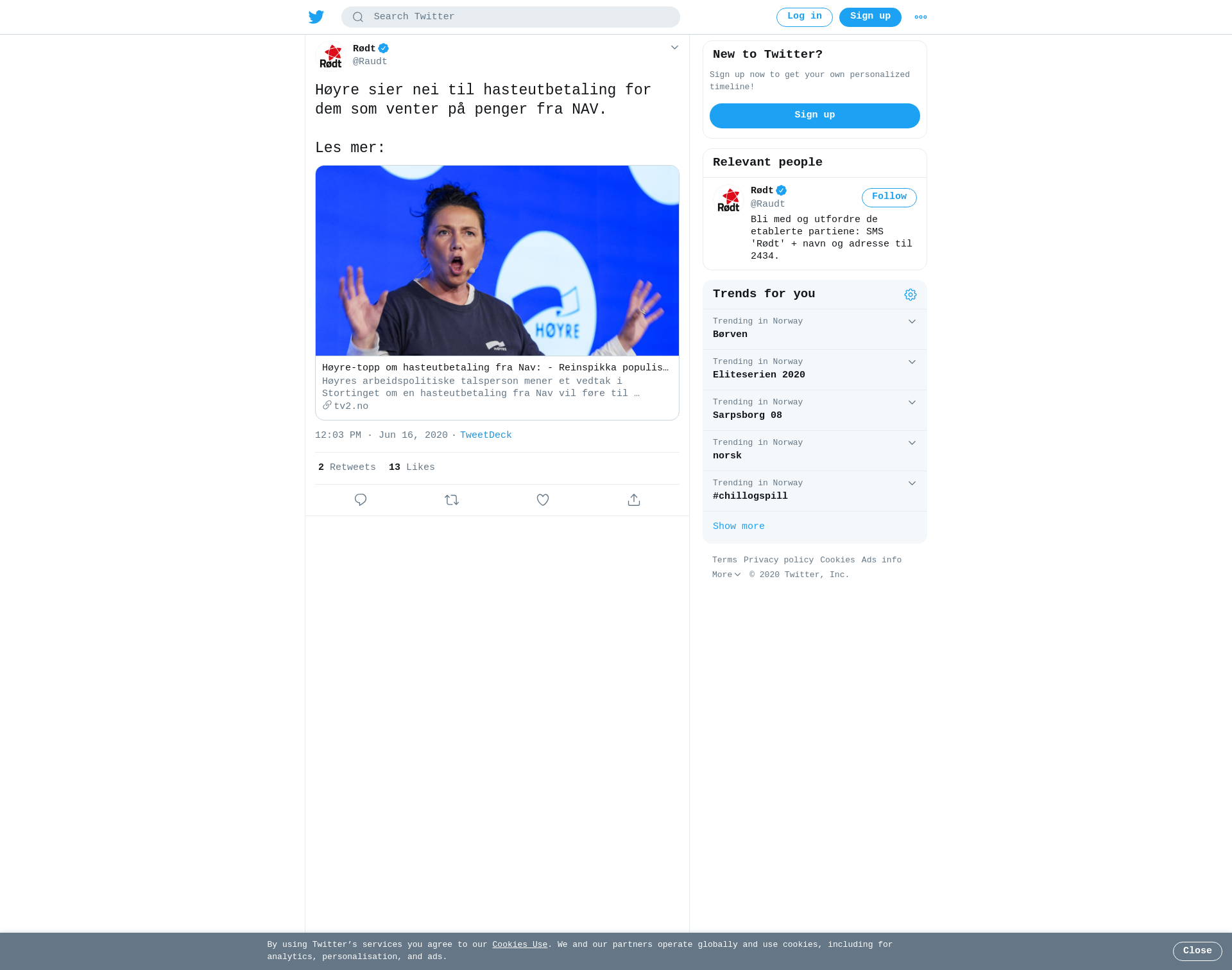This screenshot has width=1232, height=970.
Task: Click the share tweet icon
Action: point(634,500)
